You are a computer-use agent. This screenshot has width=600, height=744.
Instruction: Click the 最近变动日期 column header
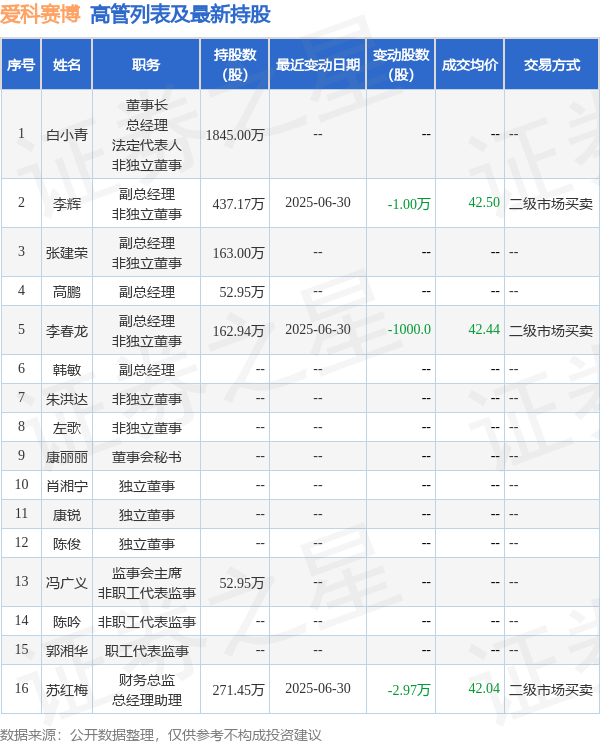click(318, 65)
